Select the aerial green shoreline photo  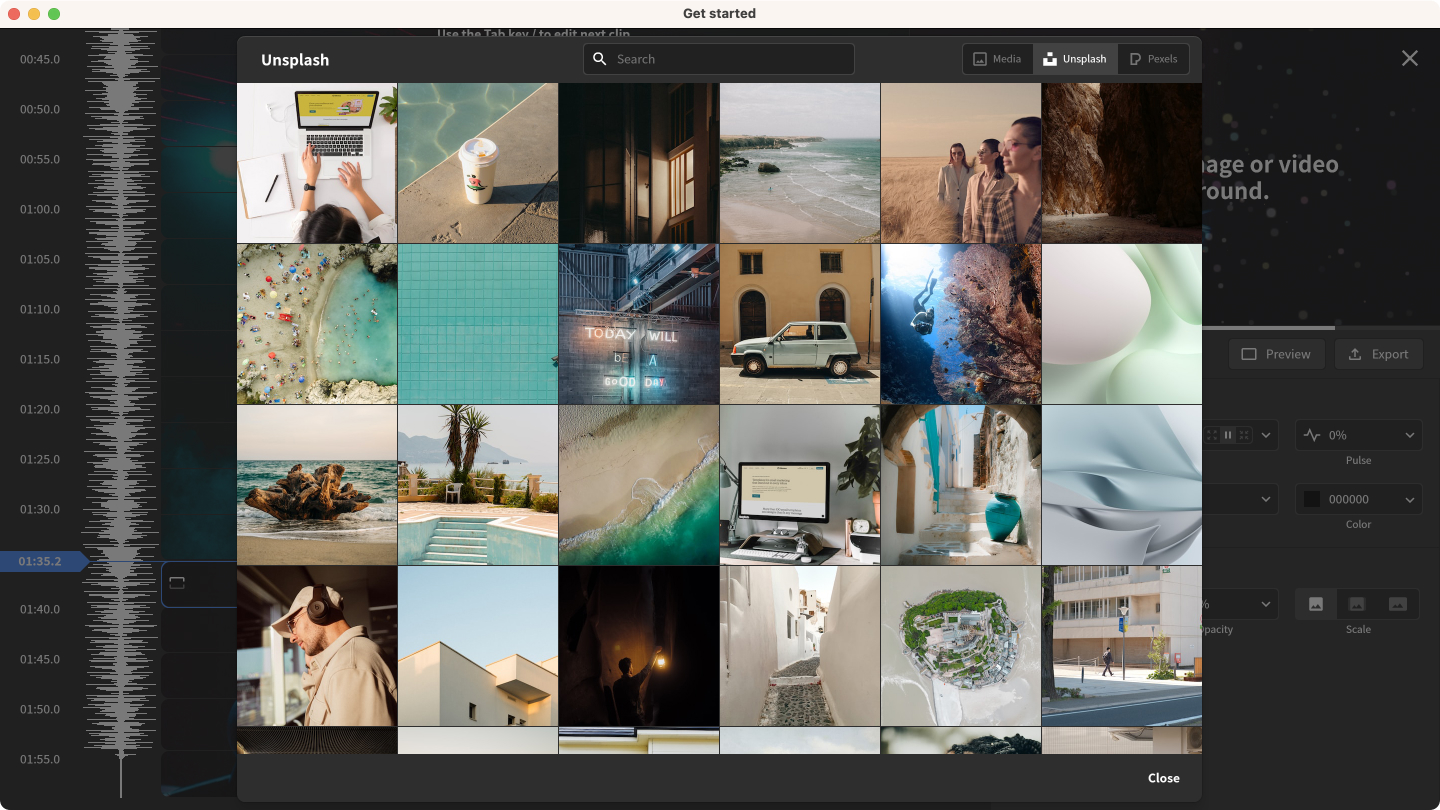pos(639,485)
